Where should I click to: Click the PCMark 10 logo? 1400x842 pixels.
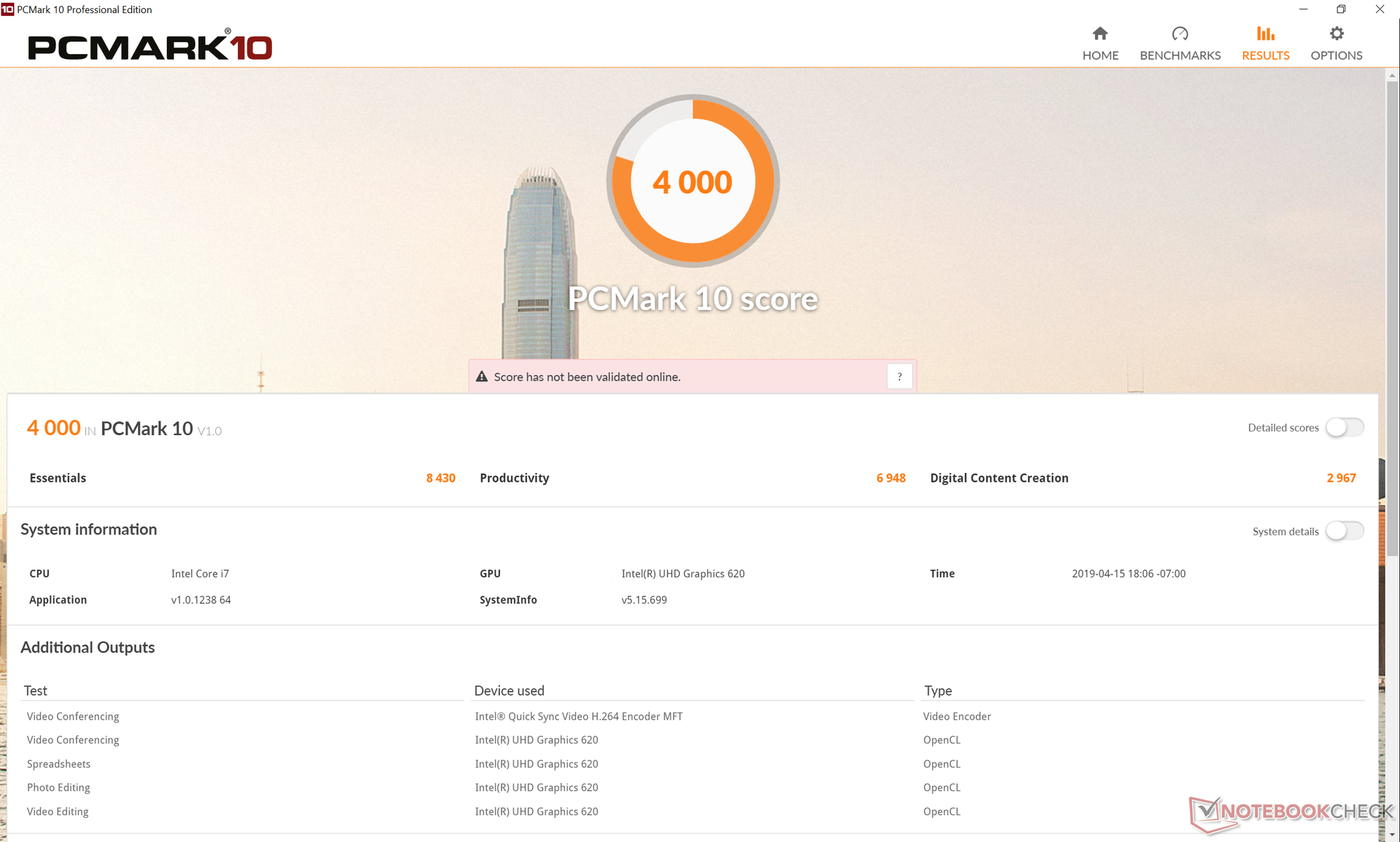[150, 47]
